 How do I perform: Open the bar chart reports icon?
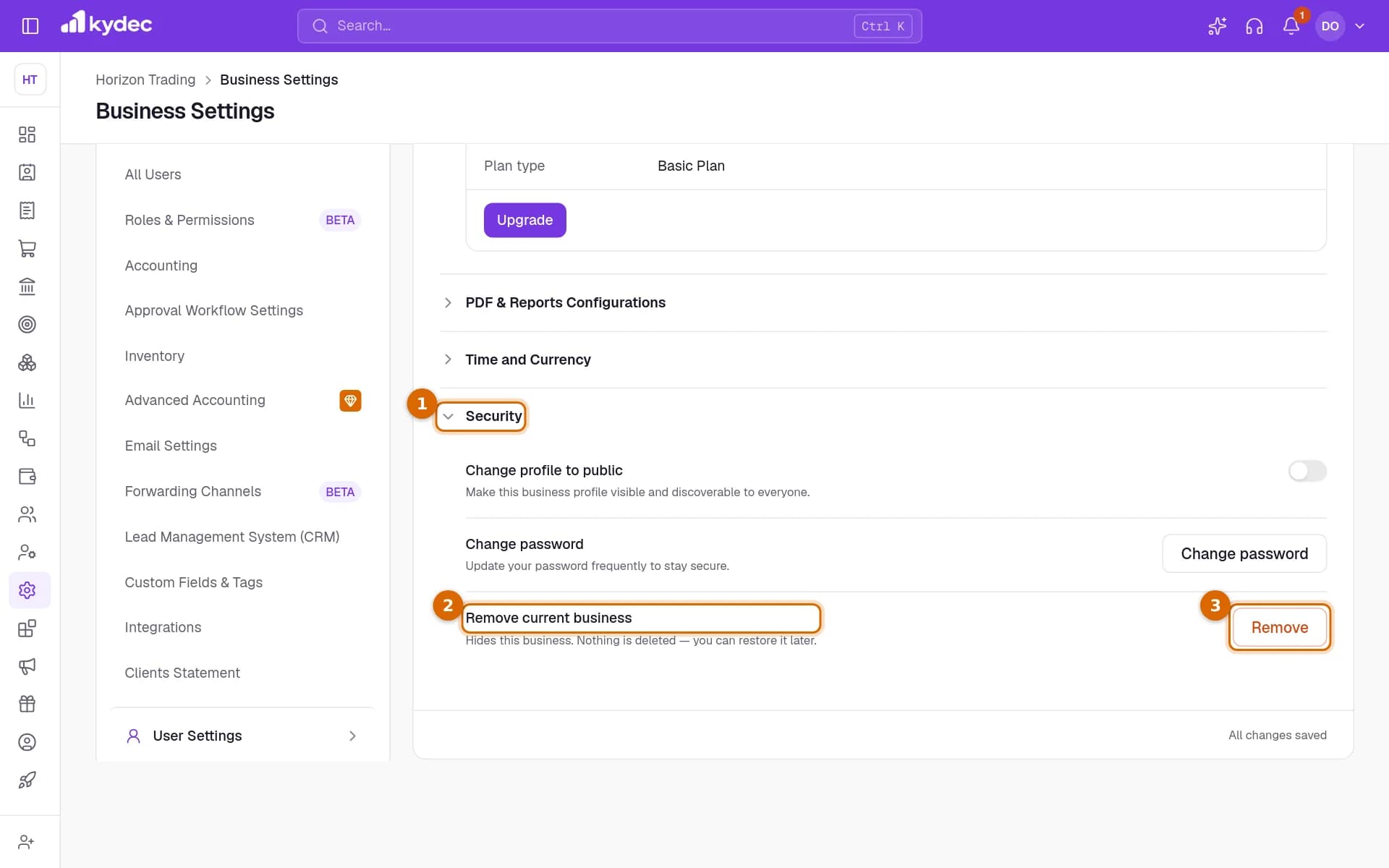point(27,400)
